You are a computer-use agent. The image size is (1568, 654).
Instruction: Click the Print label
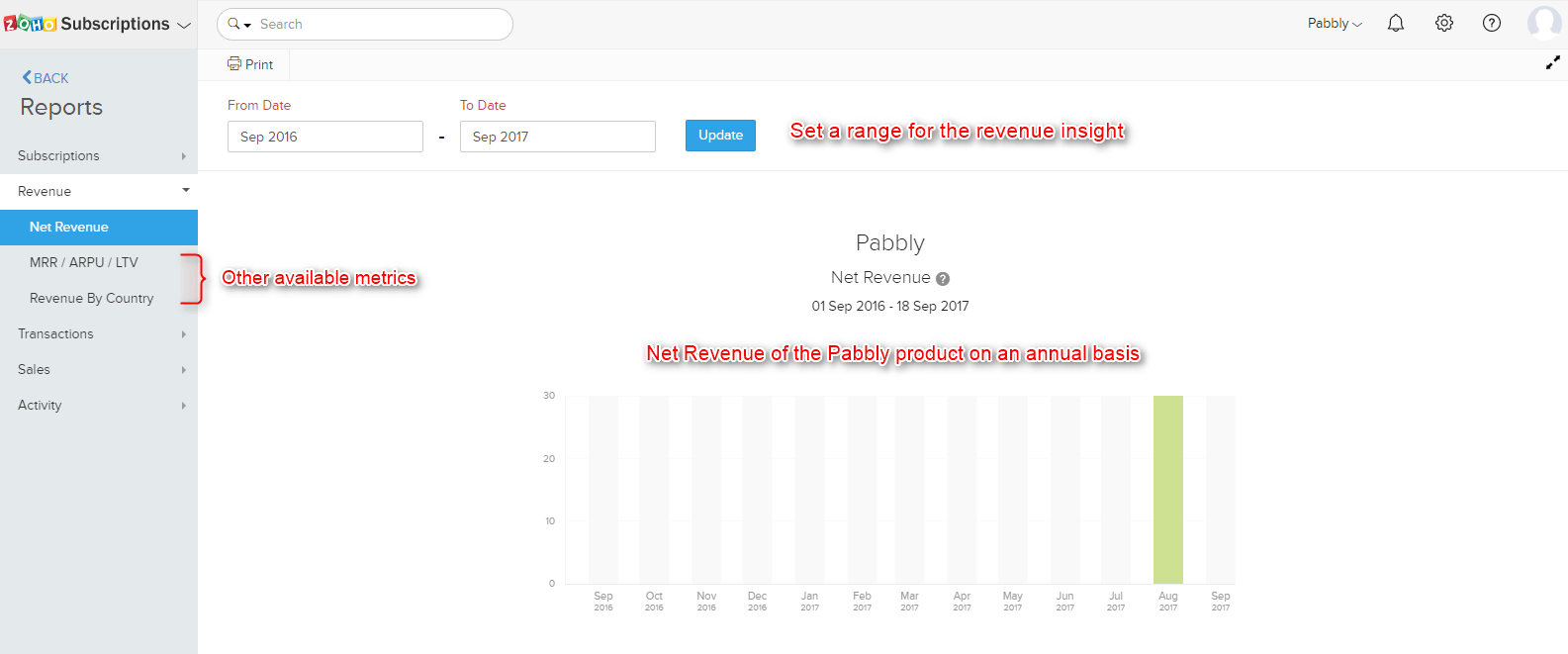(x=259, y=64)
